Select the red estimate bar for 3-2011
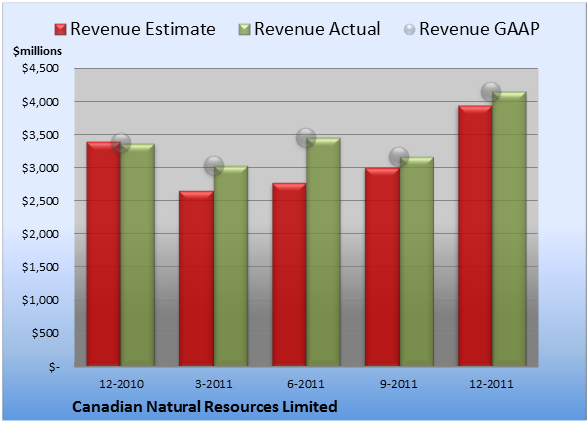This screenshot has height=422, width=588. [196, 278]
